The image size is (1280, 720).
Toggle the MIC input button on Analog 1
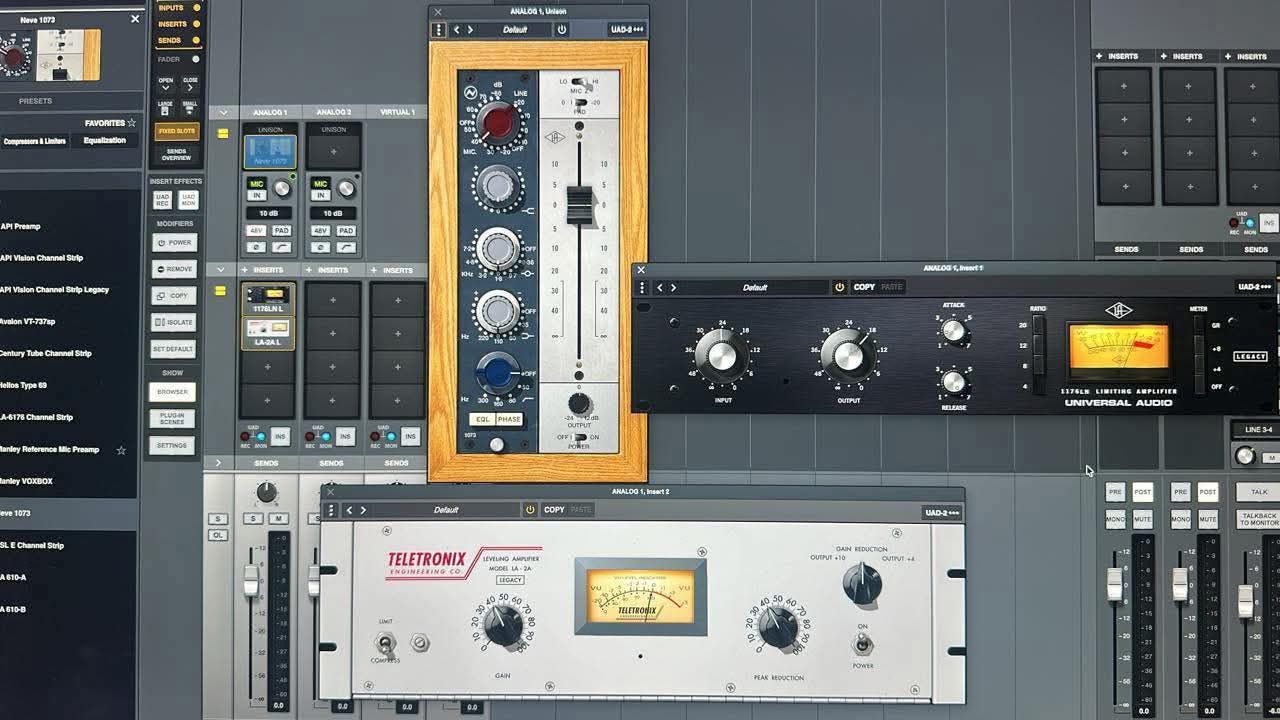(x=257, y=184)
